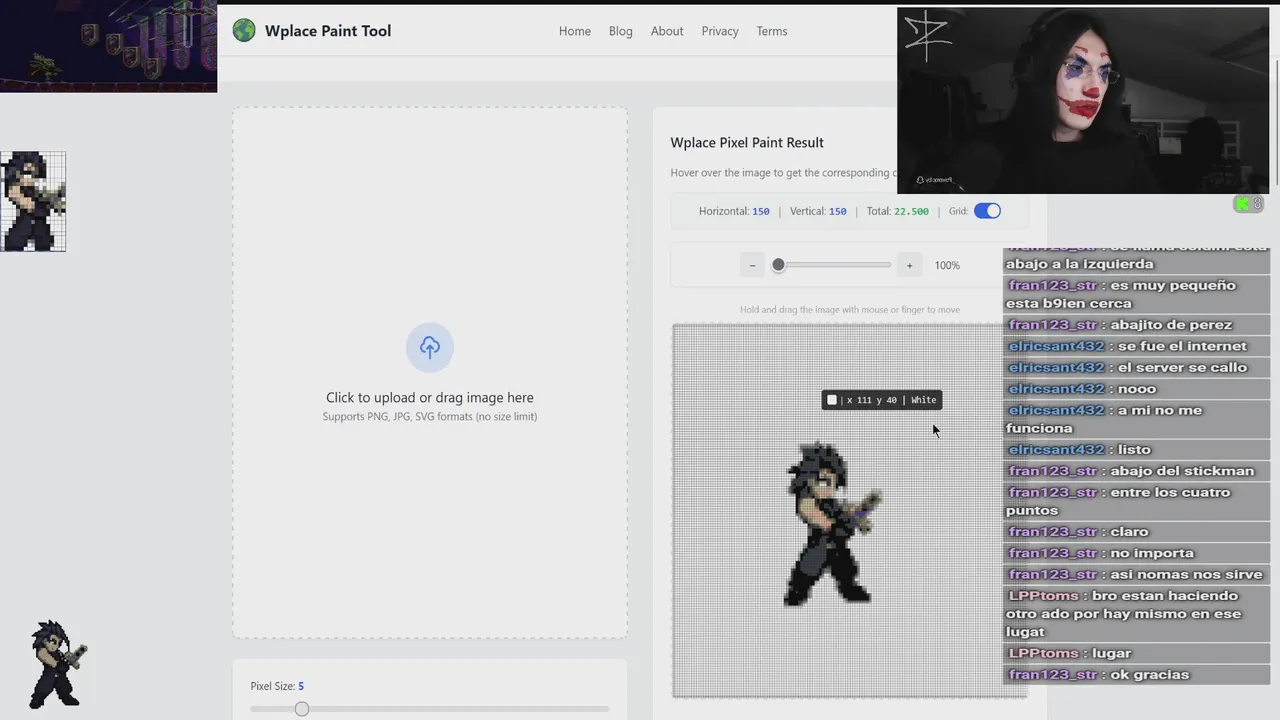The image size is (1280, 720).
Task: Click the Wplace Pixel Paint Result heading
Action: coord(747,143)
